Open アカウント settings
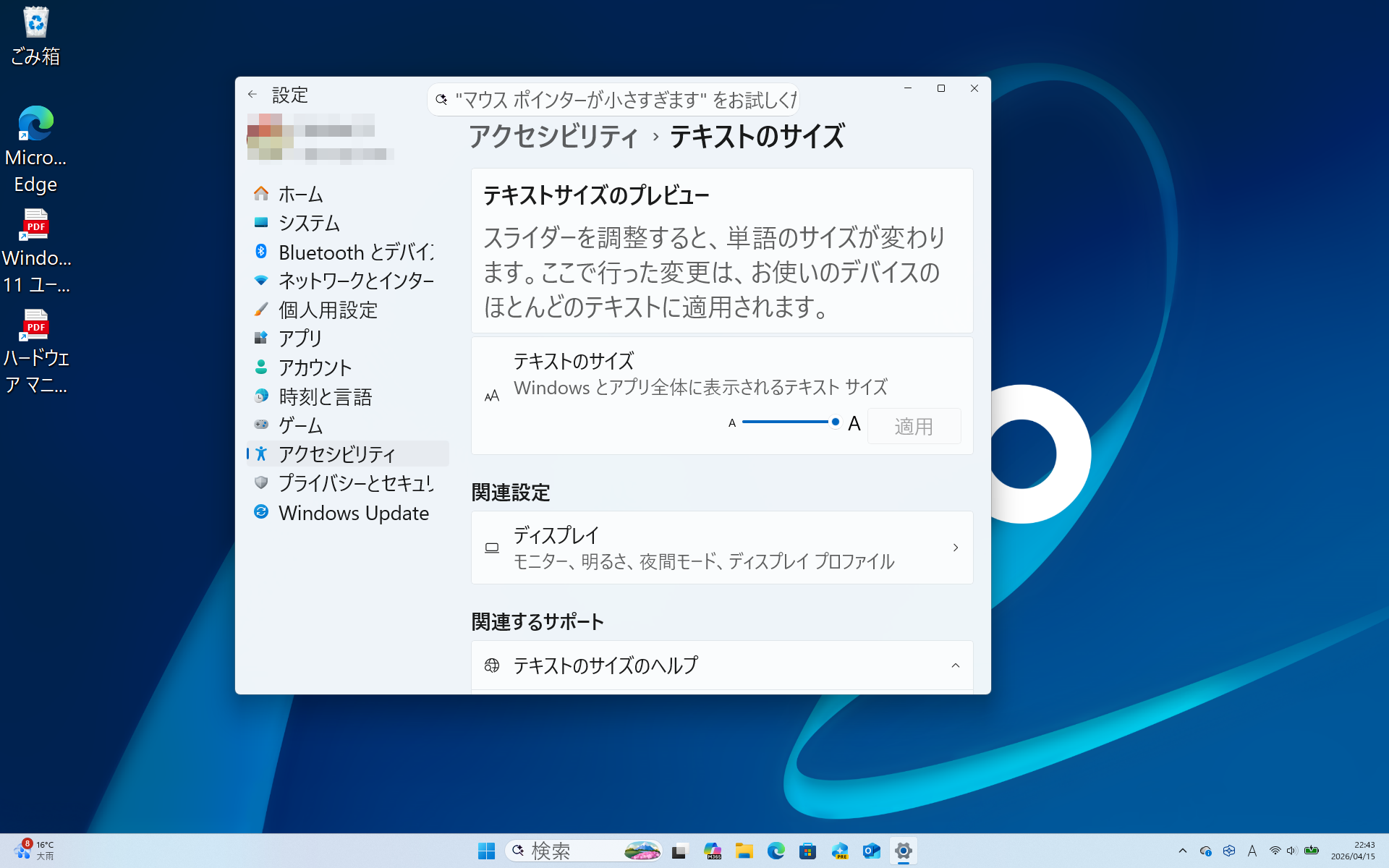1389x868 pixels. pos(315,367)
